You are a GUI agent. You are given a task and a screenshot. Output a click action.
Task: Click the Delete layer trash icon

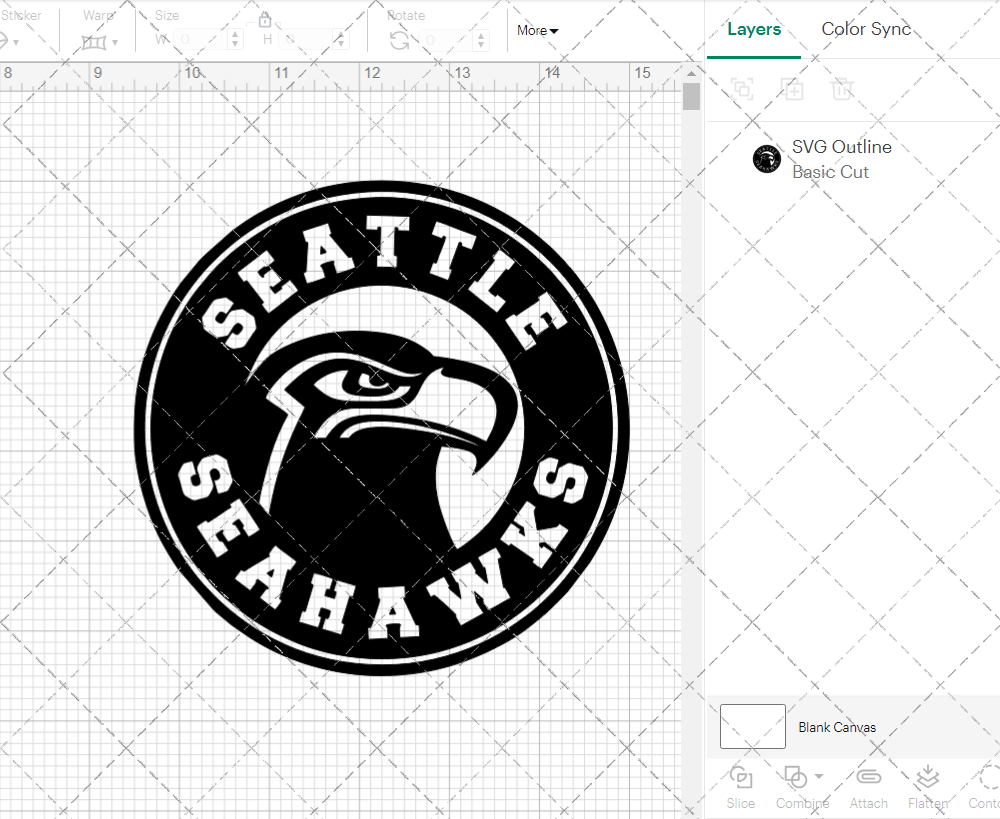coord(842,89)
